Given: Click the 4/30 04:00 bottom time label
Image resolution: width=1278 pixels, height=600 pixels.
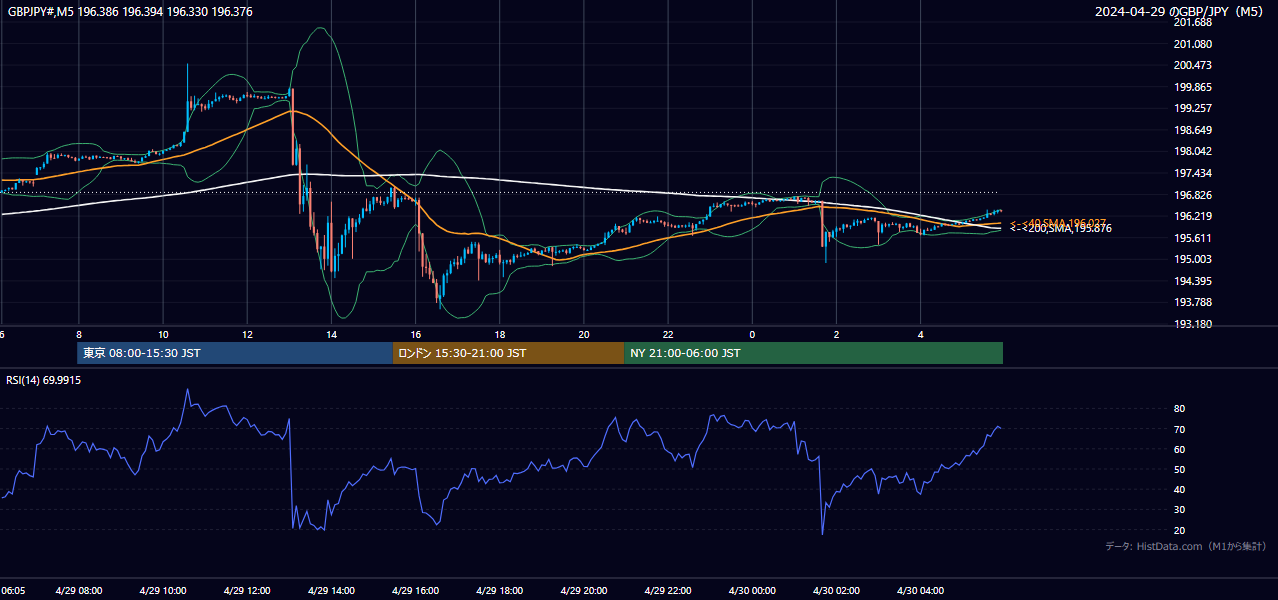Looking at the screenshot, I should pyautogui.click(x=920, y=591).
